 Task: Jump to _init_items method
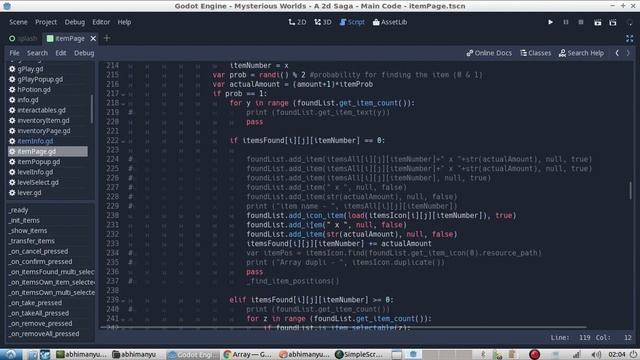pos(24,220)
